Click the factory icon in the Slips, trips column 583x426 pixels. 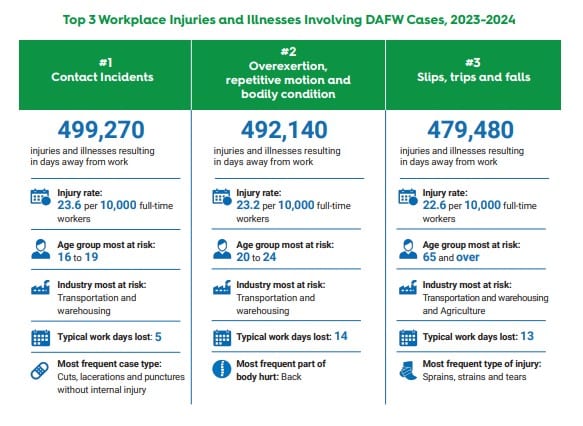[x=408, y=288]
